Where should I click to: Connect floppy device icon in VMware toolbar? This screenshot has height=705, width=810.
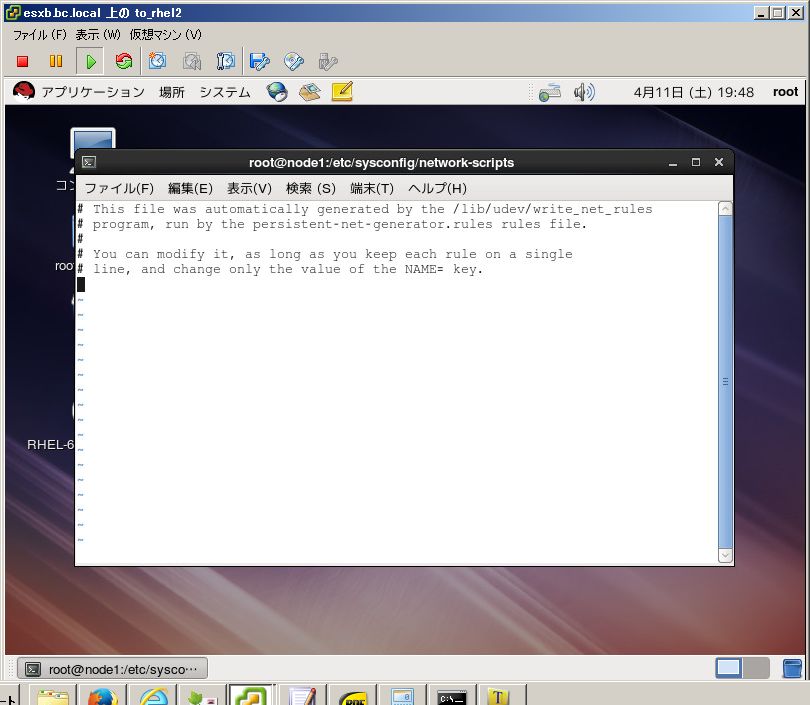(259, 61)
